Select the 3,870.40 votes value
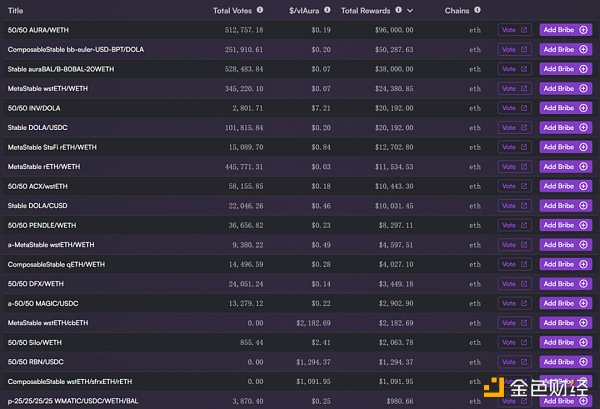Viewport: 600px width, 409px height. pos(248,401)
